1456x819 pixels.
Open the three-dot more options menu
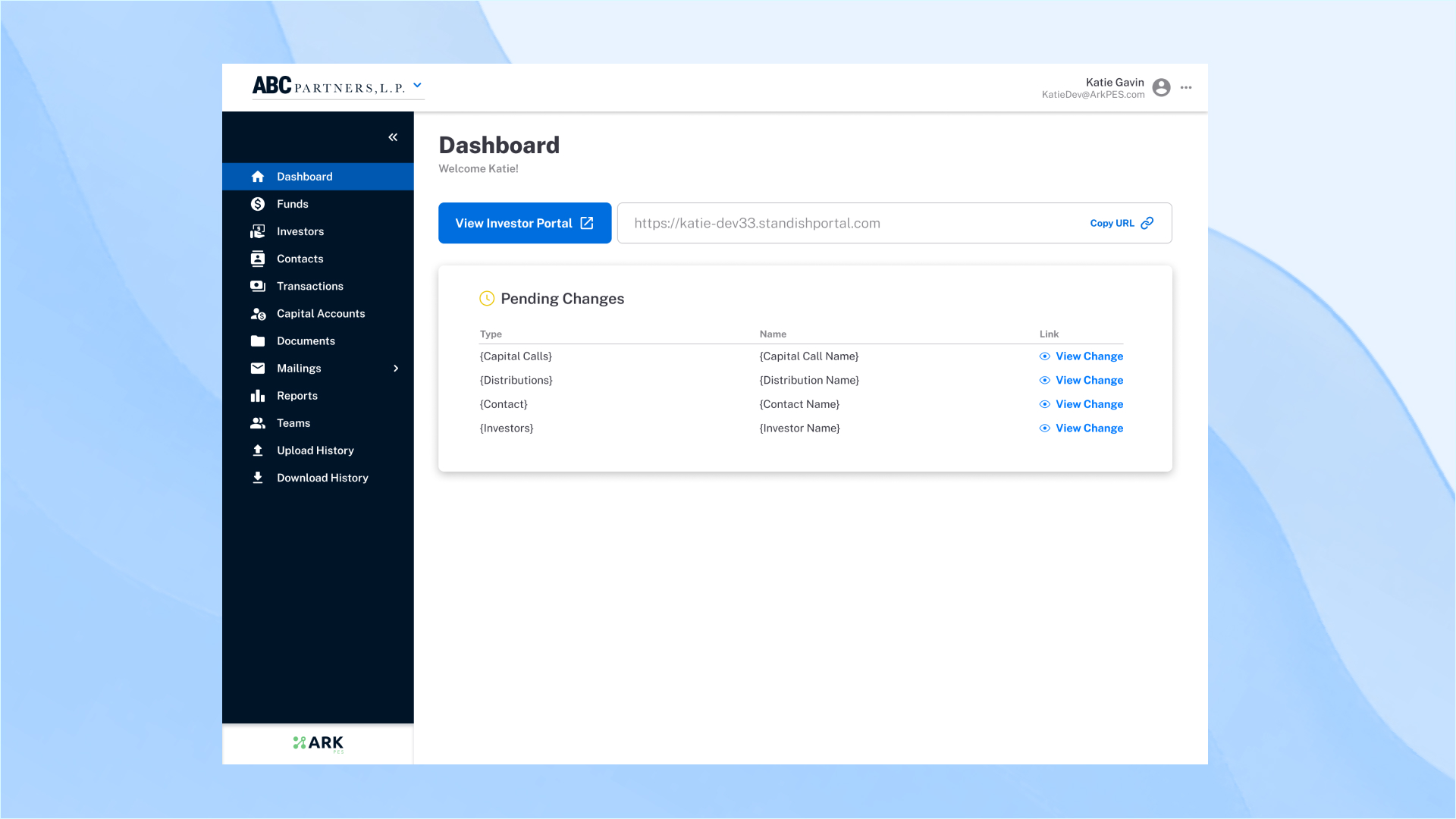(x=1186, y=88)
